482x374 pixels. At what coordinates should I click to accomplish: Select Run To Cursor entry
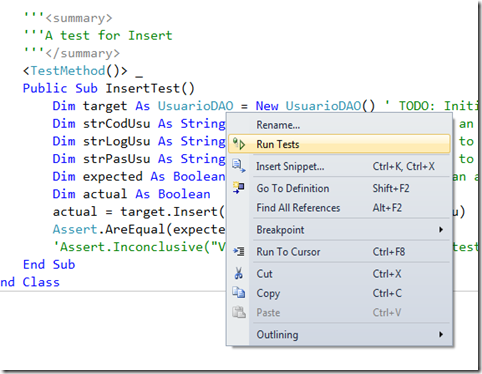339,252
